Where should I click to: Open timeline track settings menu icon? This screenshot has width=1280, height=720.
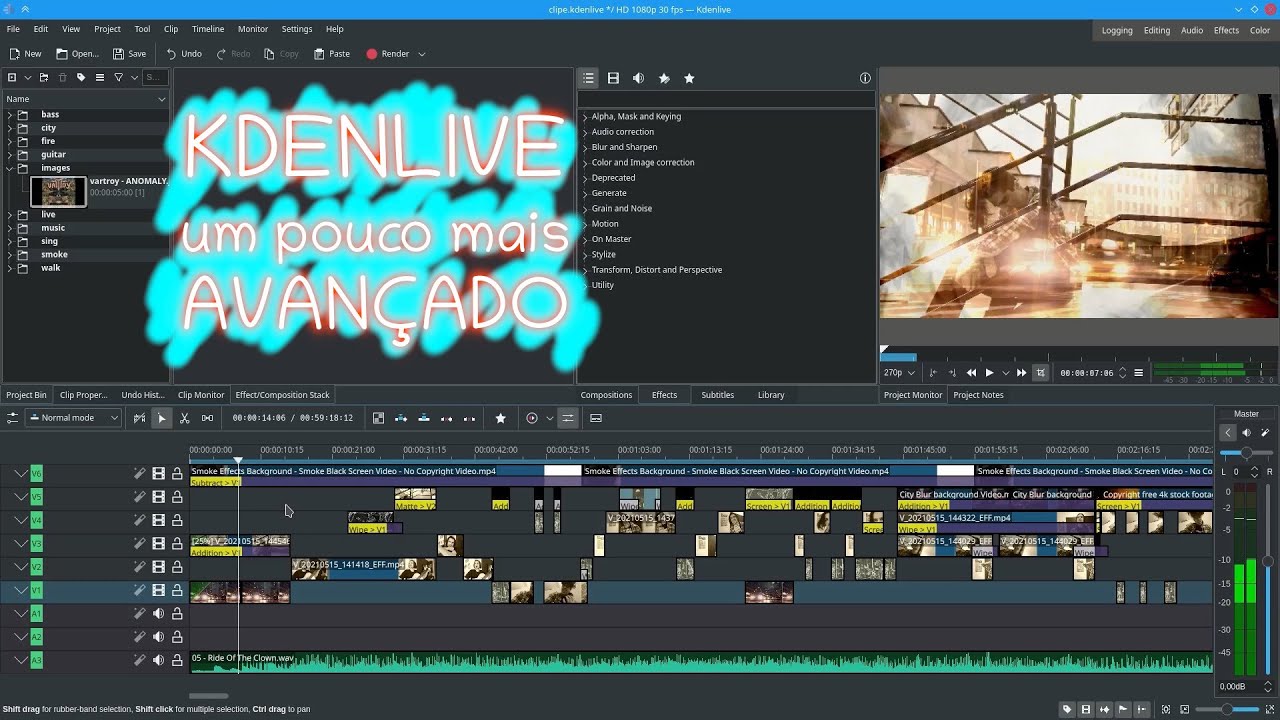coord(12,418)
